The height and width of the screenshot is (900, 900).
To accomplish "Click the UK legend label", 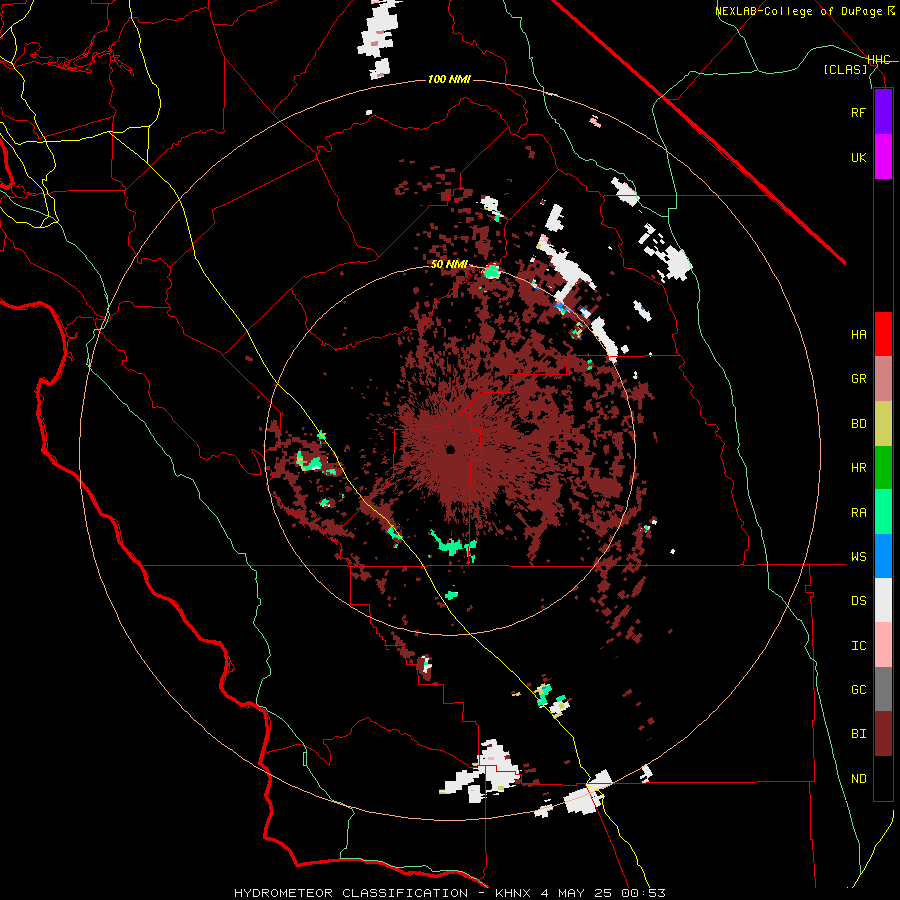I will point(858,158).
